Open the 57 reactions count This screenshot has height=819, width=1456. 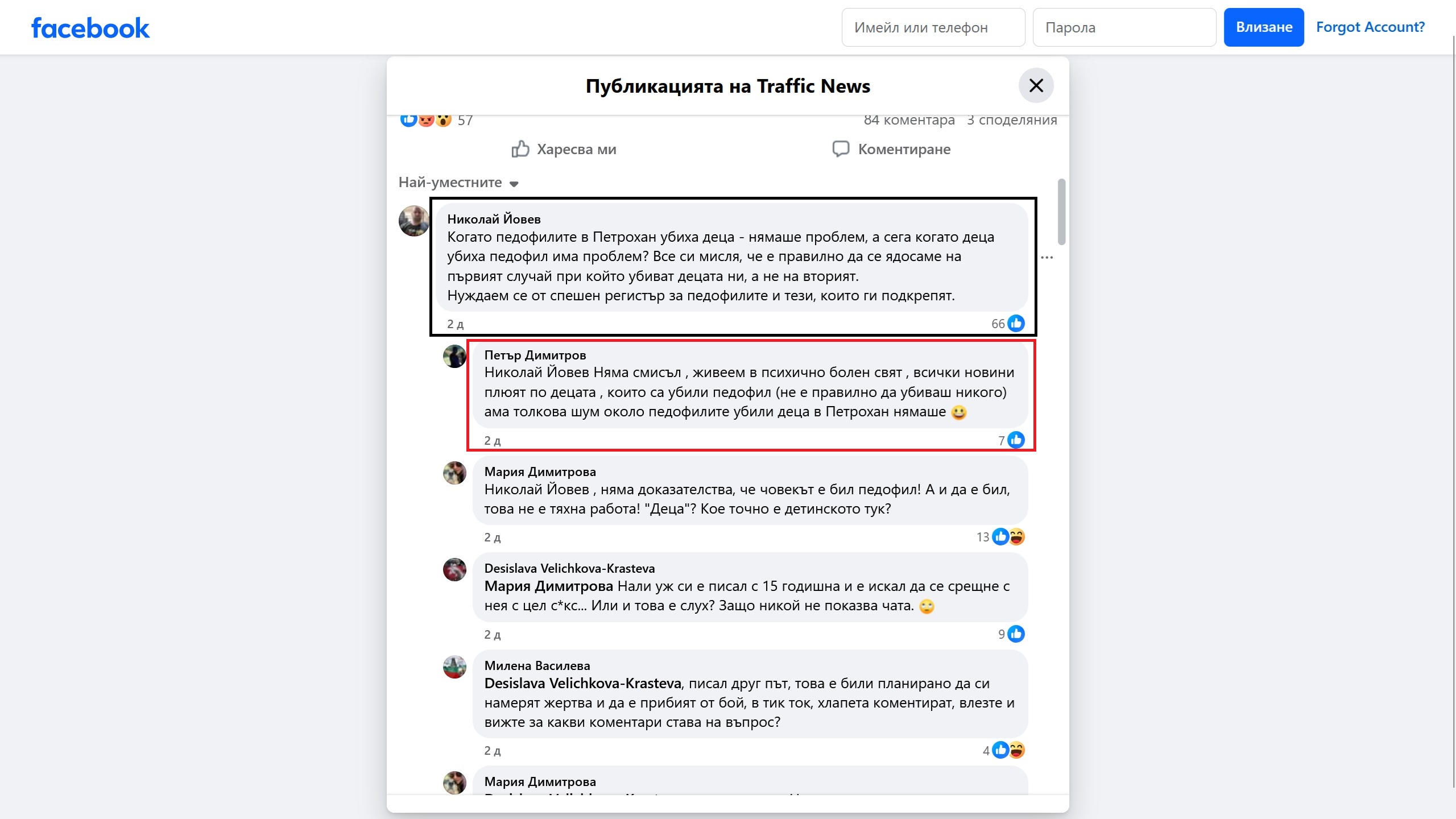[465, 121]
